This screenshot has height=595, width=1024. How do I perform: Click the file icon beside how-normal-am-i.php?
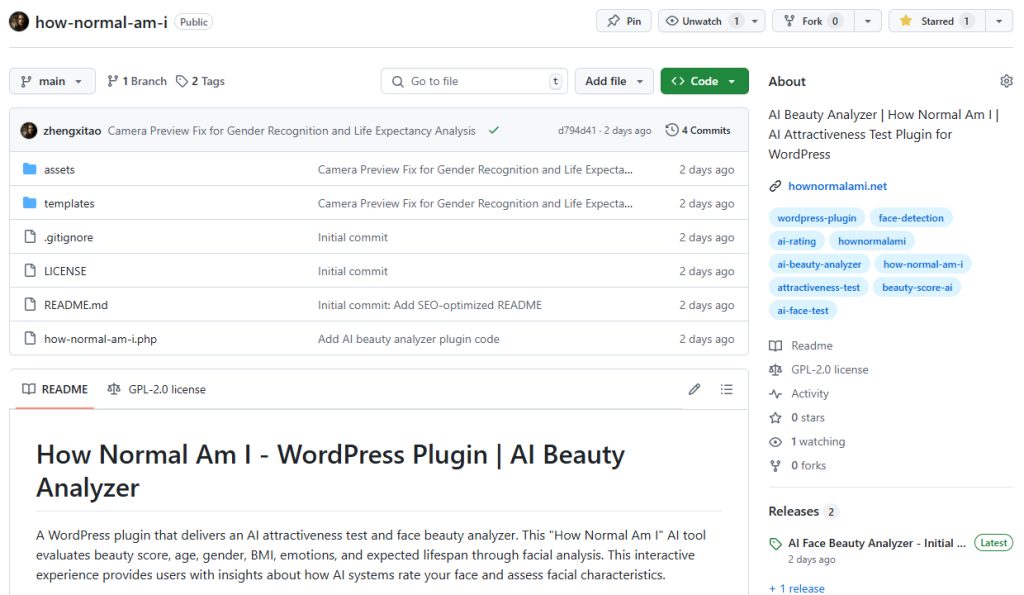(29, 338)
